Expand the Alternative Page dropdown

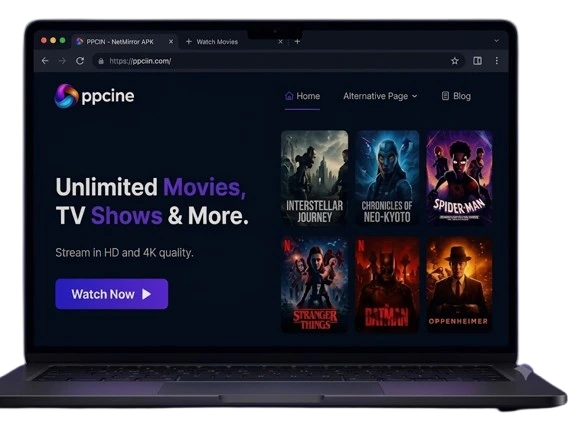[380, 96]
